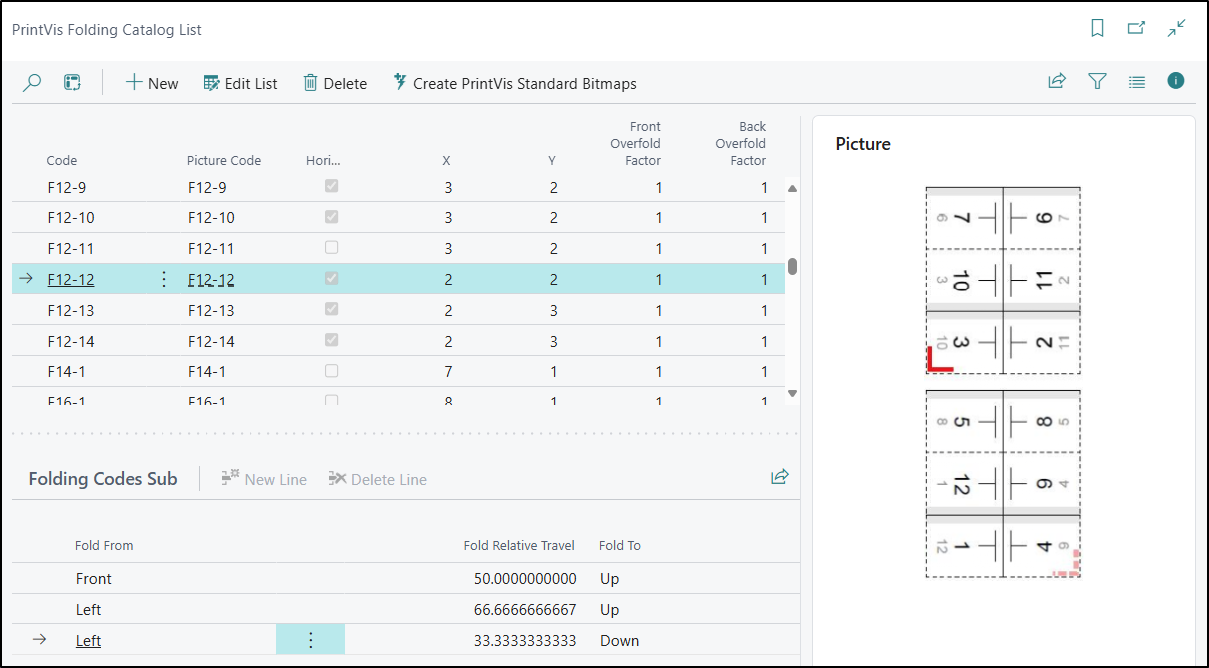Screen dimensions: 1209x668
Task: Click the search magnifier icon
Action: click(32, 83)
